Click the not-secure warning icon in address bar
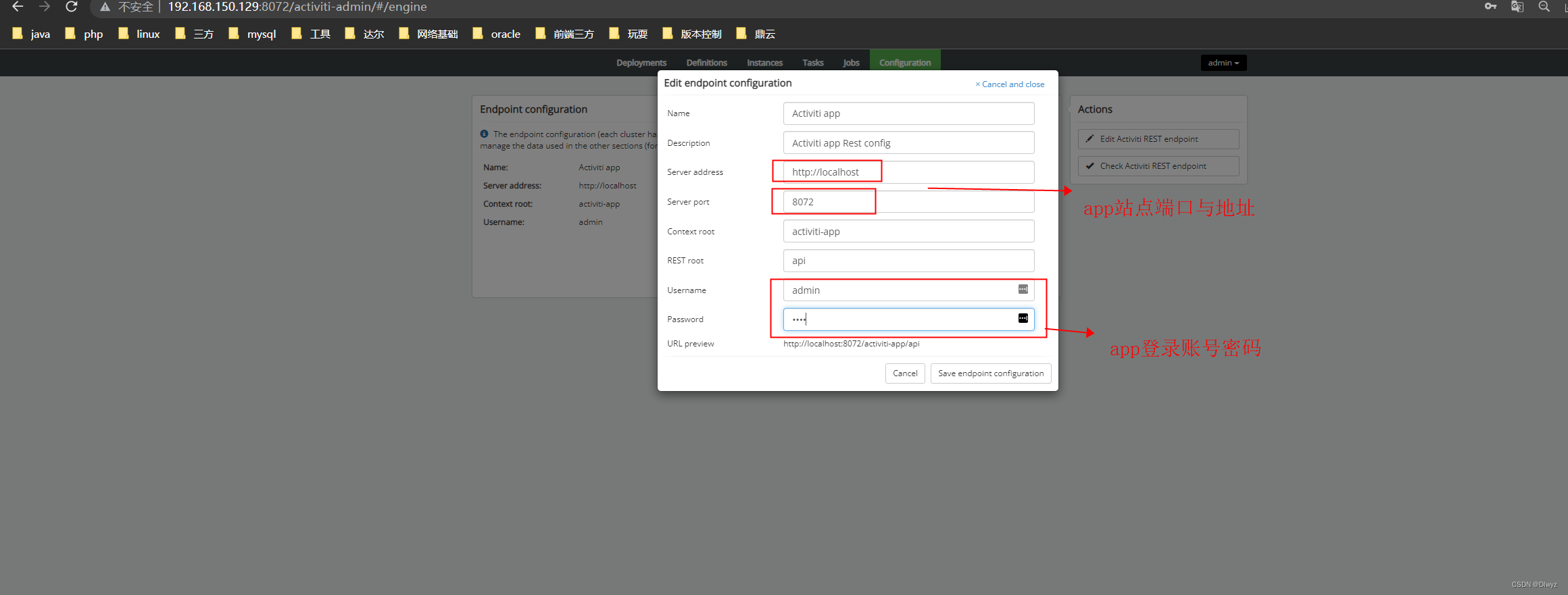This screenshot has height=595, width=1568. click(x=105, y=7)
